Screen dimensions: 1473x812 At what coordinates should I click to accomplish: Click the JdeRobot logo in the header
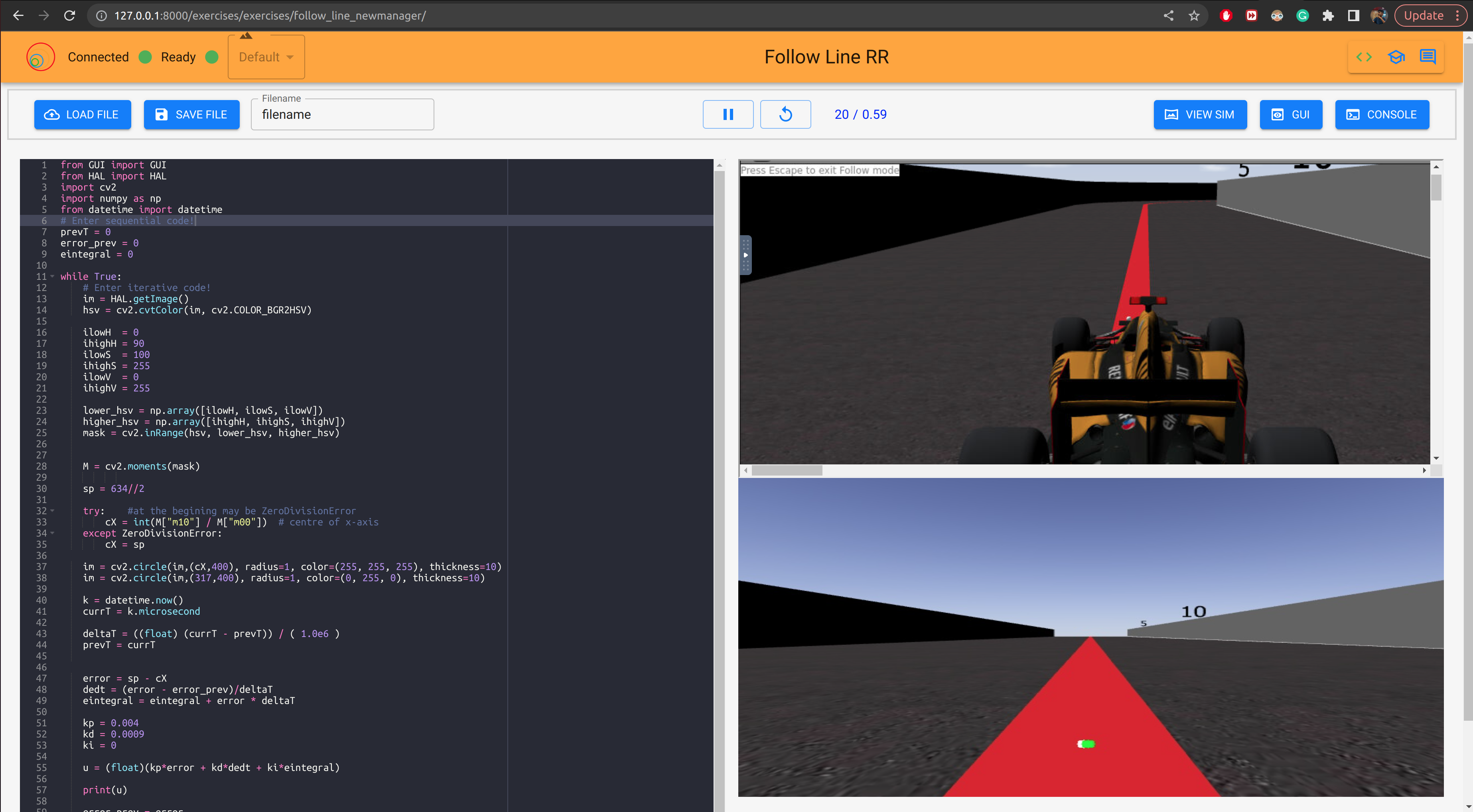[40, 57]
